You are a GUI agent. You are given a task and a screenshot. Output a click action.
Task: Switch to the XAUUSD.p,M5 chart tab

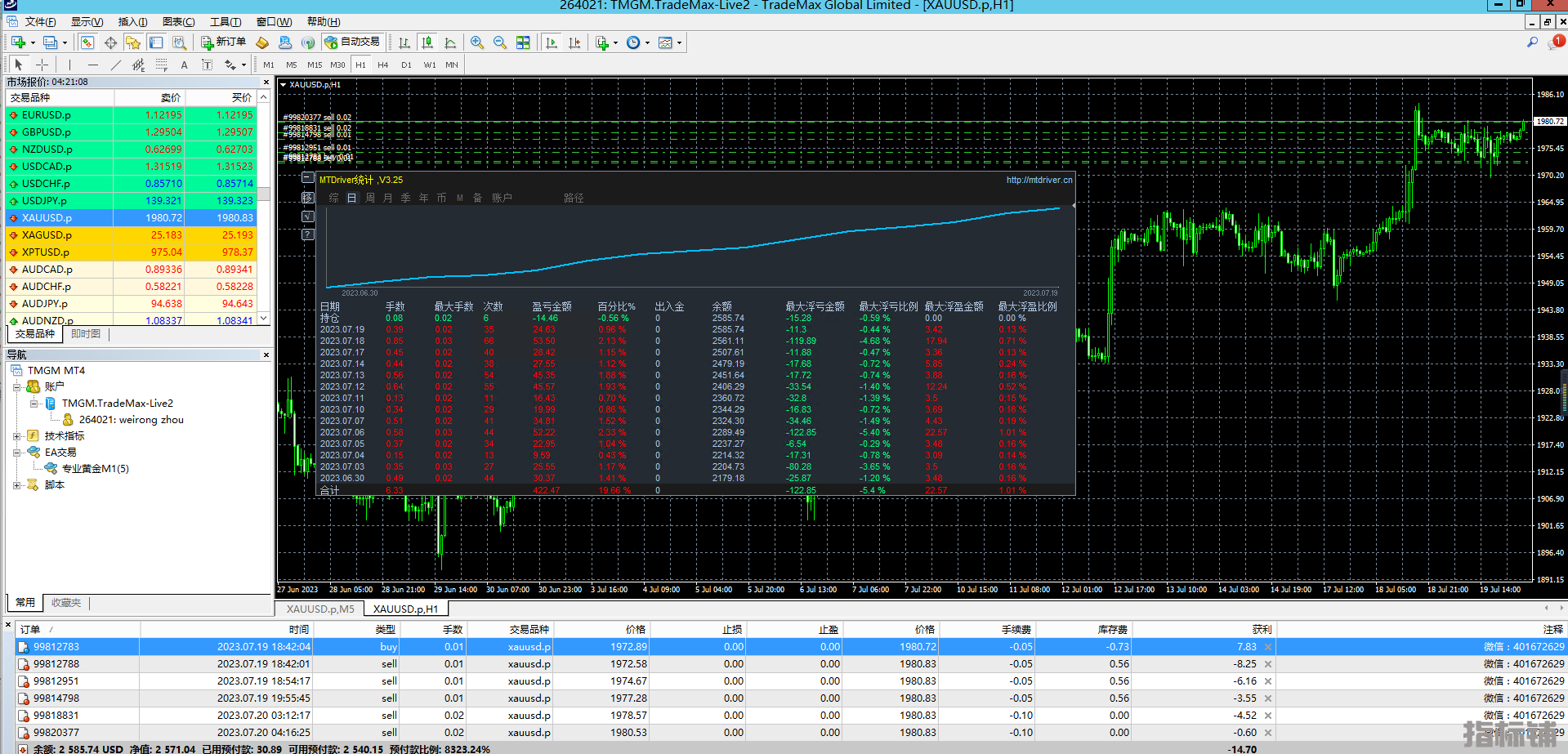tap(320, 609)
